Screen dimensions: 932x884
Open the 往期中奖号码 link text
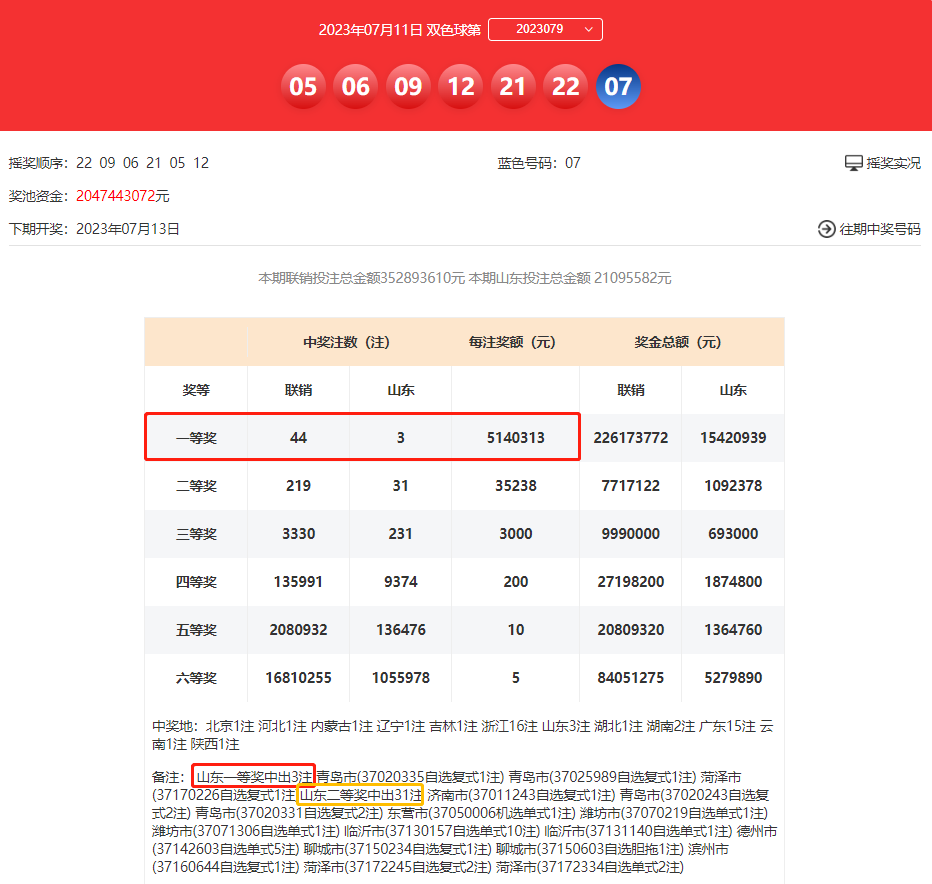pyautogui.click(x=880, y=229)
